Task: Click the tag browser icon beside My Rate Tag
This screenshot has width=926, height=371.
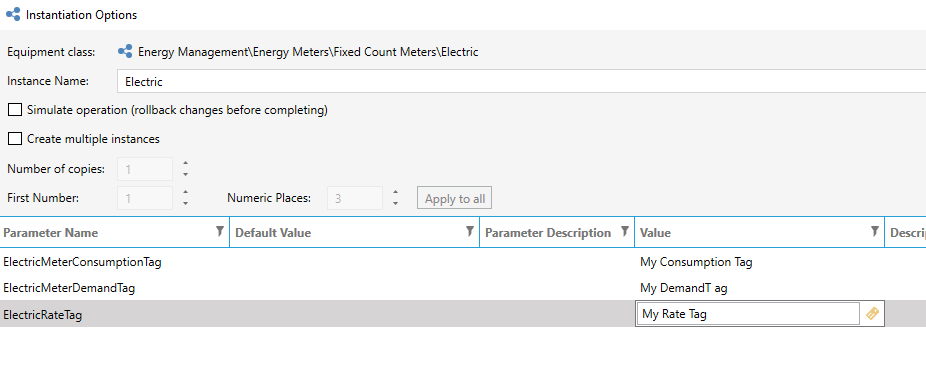Action: click(x=872, y=314)
